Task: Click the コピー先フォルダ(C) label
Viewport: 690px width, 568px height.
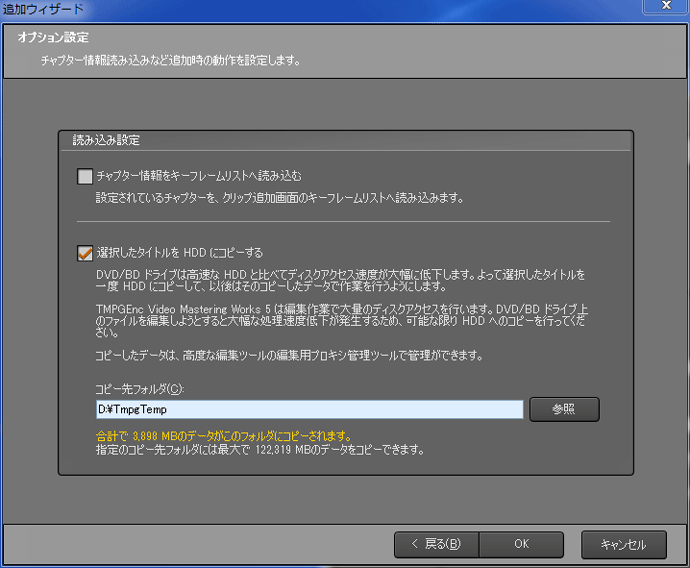Action: coord(141,388)
